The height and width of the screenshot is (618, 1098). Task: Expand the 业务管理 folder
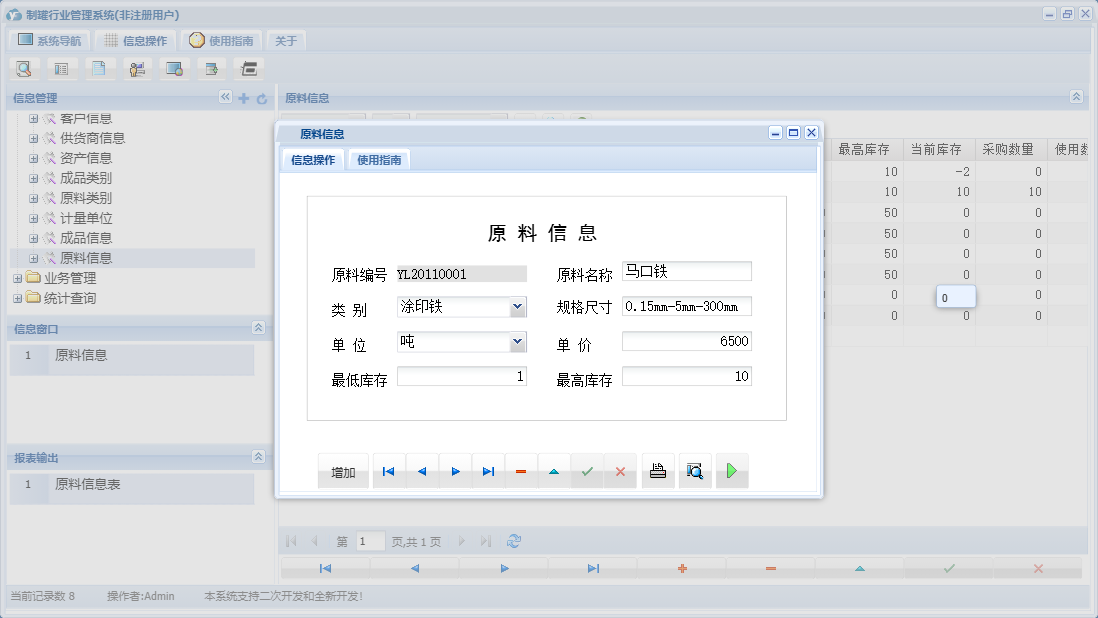point(18,279)
